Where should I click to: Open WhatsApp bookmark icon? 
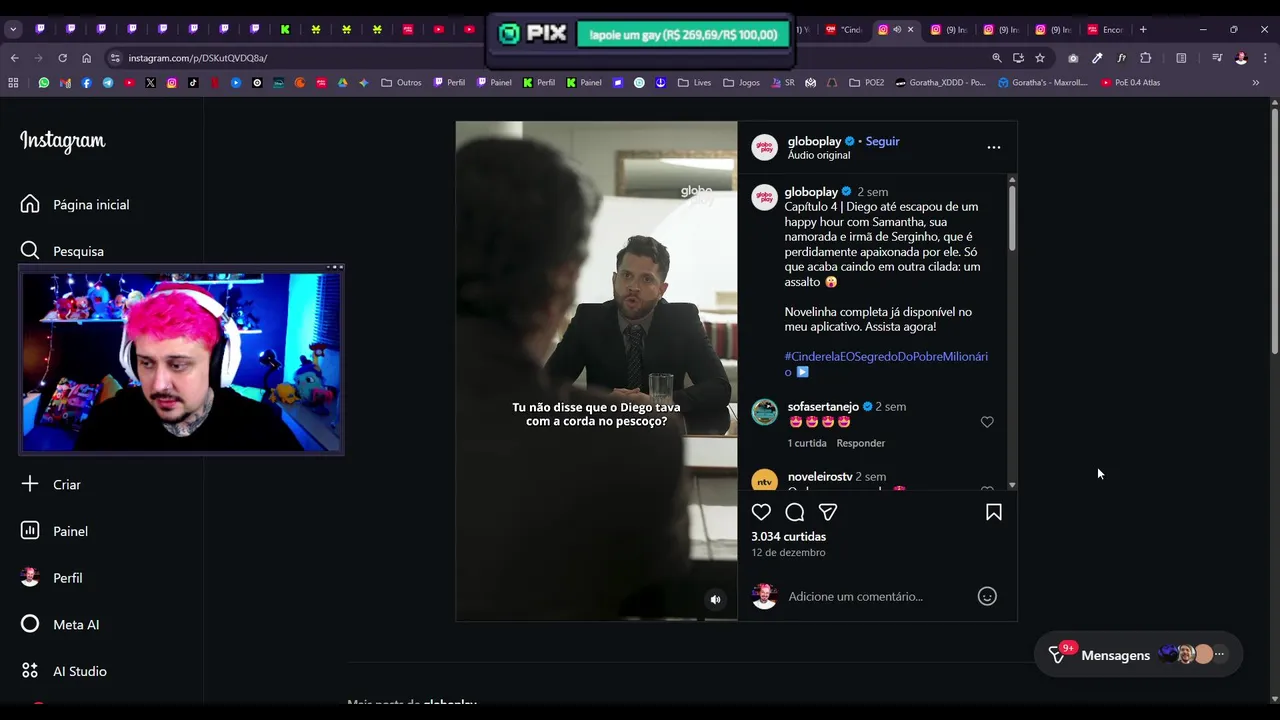pos(44,83)
